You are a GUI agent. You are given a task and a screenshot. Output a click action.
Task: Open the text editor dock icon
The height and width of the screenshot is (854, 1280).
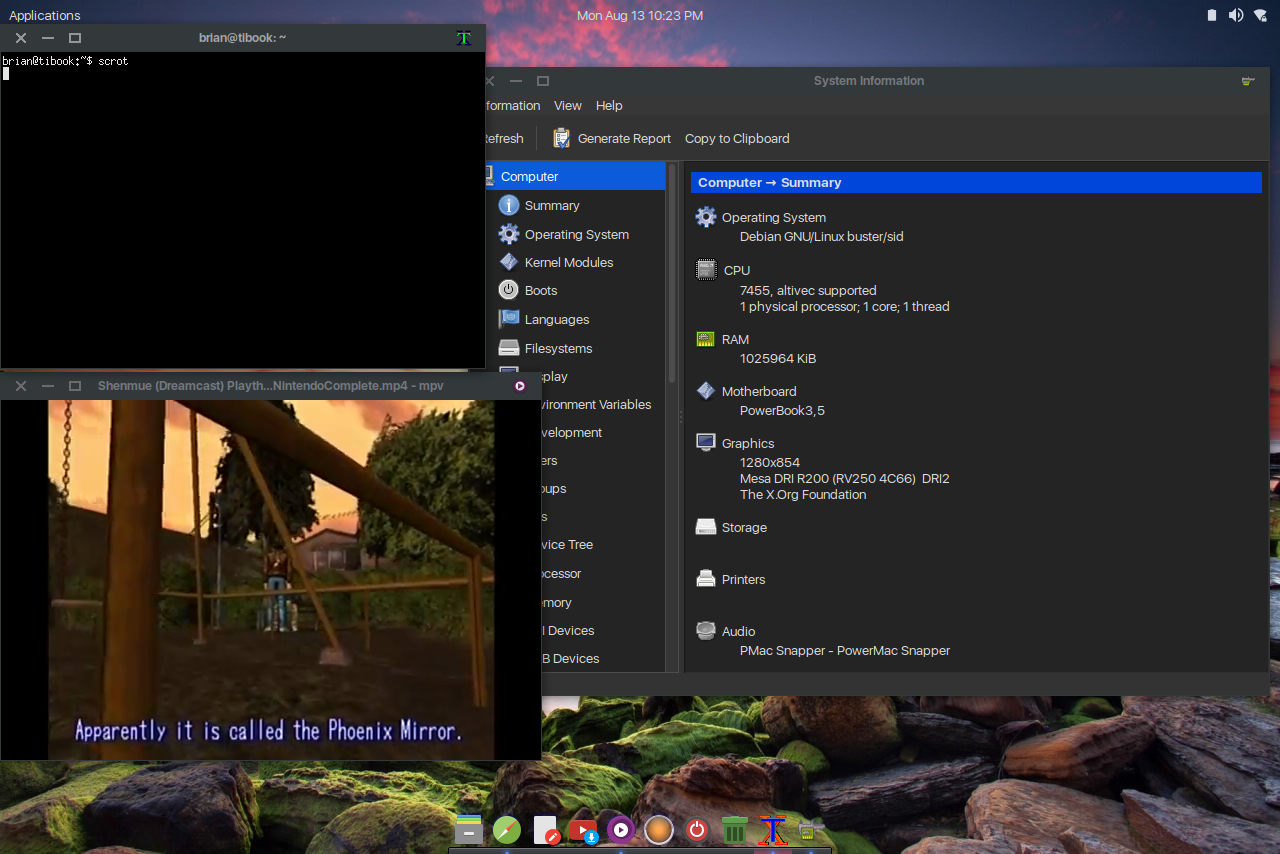(x=546, y=829)
